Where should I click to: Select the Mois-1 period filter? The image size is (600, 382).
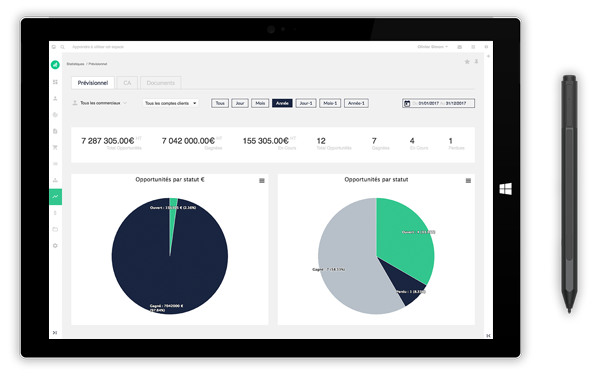click(x=330, y=103)
